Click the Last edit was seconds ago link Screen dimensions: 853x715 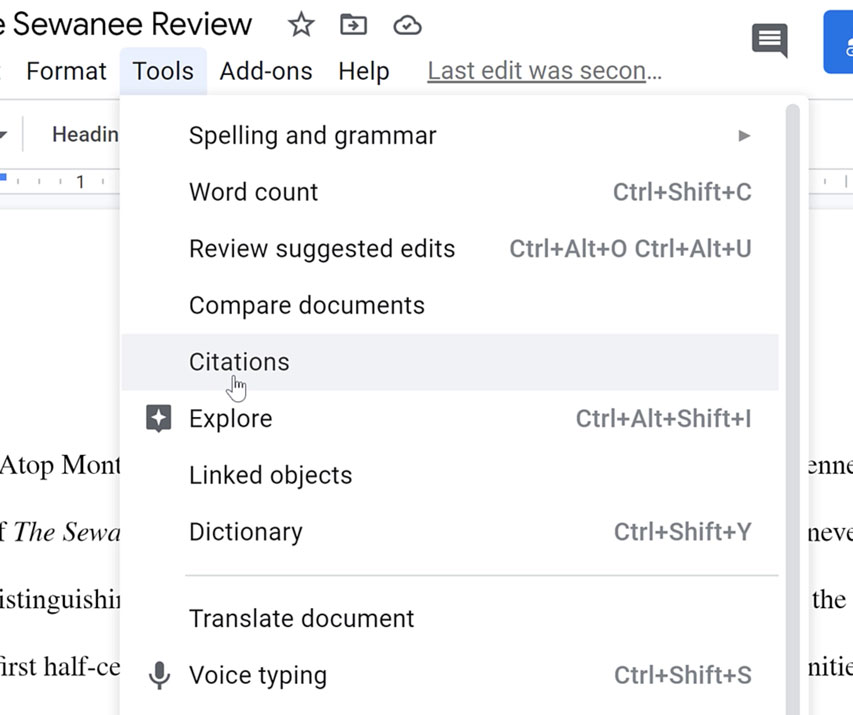point(543,70)
